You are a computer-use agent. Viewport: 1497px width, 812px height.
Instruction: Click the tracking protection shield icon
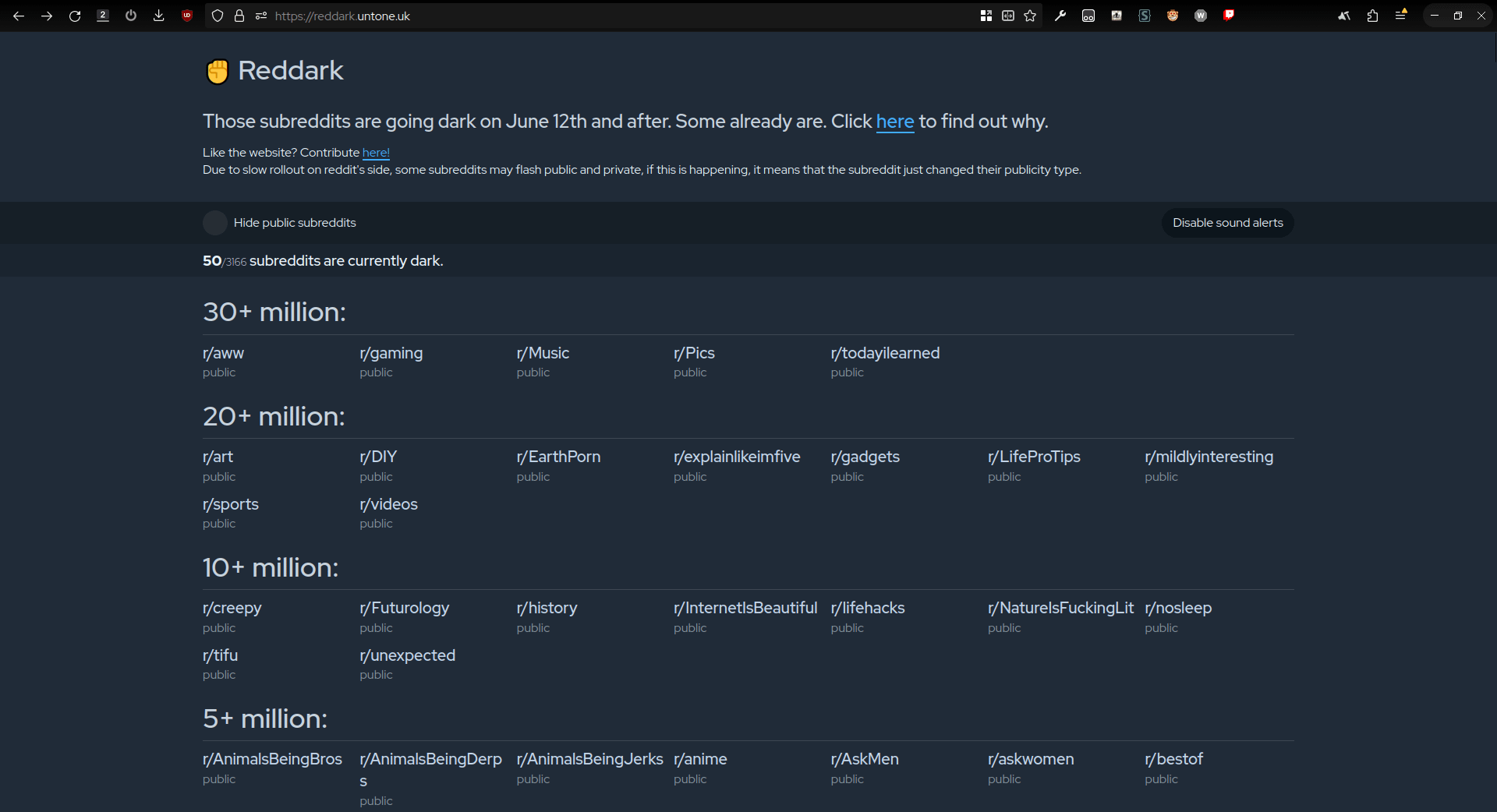pos(218,16)
